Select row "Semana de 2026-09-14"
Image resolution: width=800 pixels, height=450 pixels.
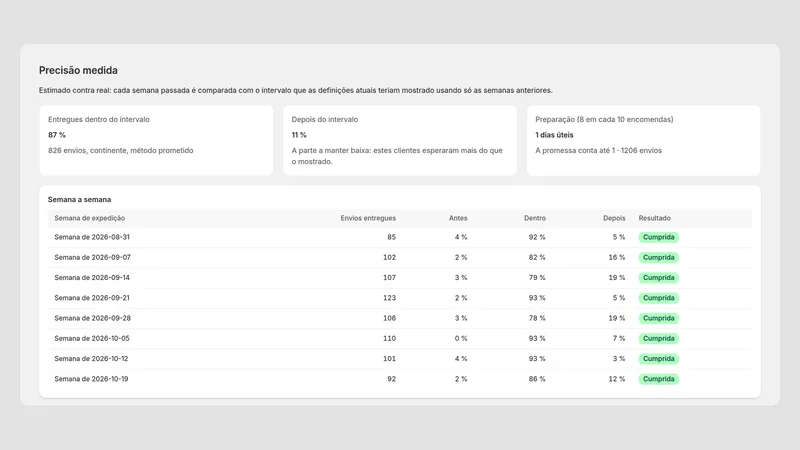click(400, 278)
